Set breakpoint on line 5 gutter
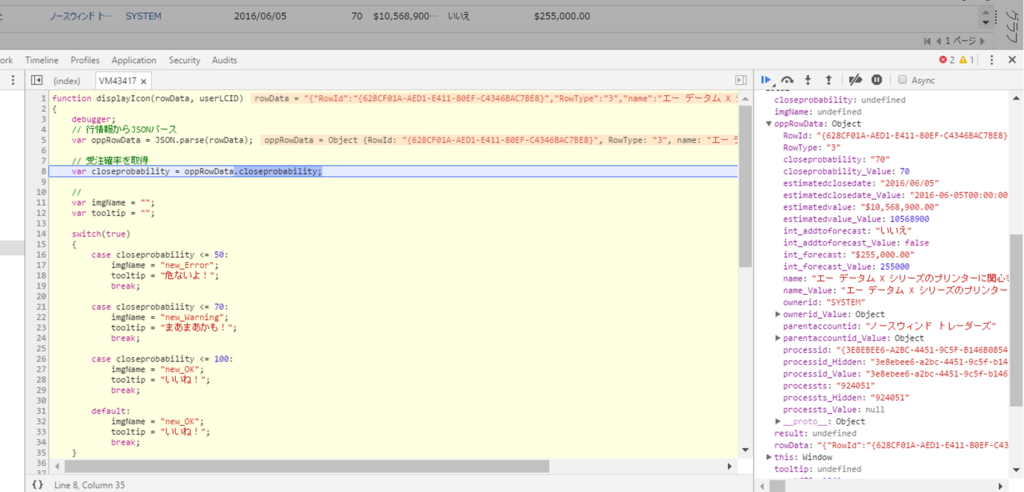The width and height of the screenshot is (1024, 492). [x=42, y=140]
